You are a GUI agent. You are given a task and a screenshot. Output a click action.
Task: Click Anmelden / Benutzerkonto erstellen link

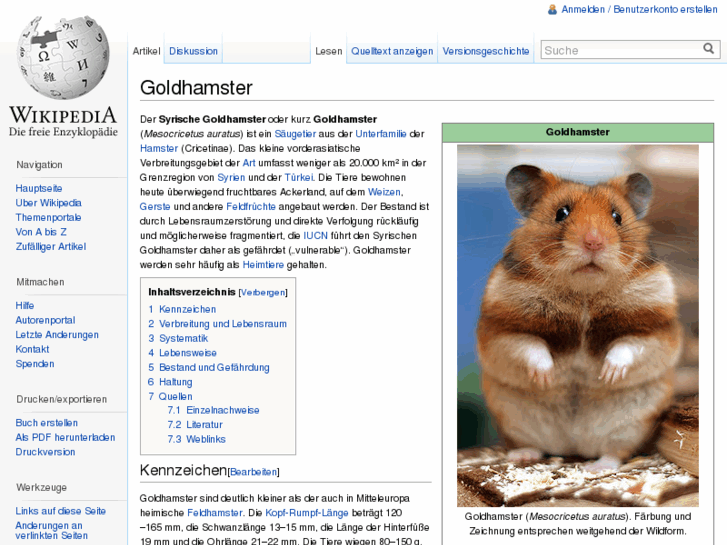pyautogui.click(x=639, y=9)
